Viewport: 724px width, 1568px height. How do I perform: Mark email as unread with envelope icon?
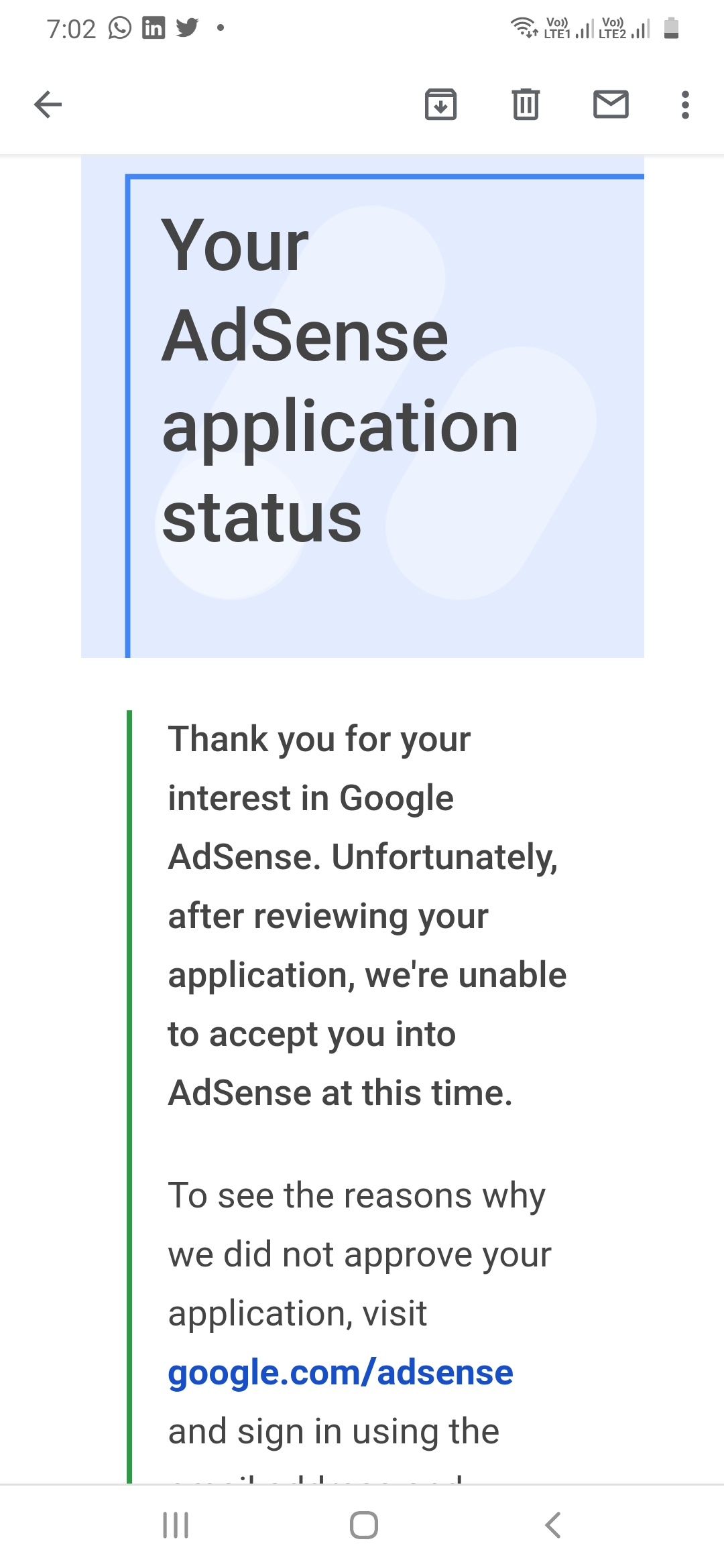[611, 105]
